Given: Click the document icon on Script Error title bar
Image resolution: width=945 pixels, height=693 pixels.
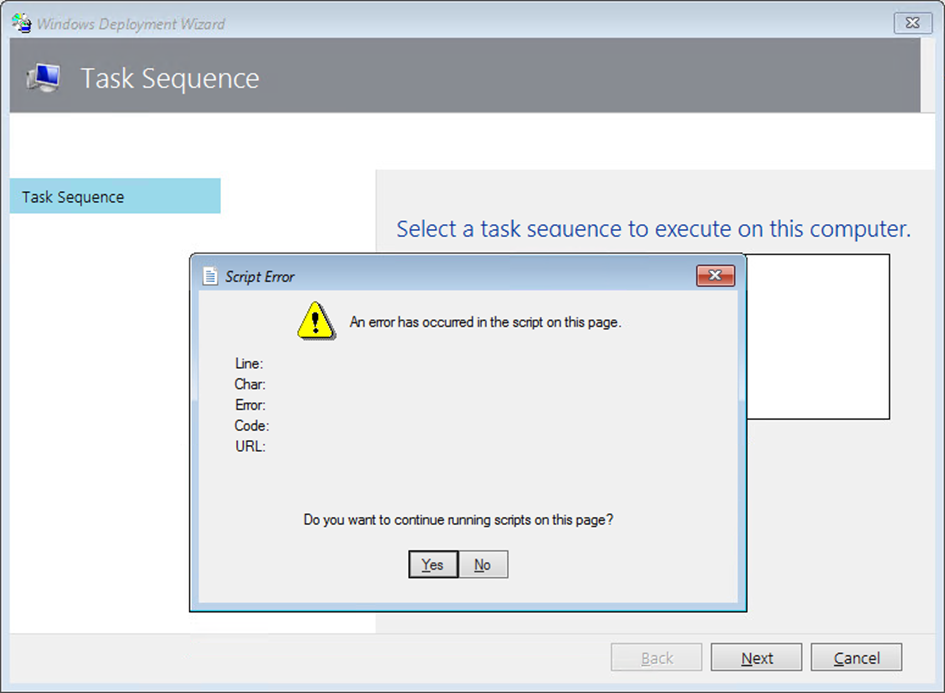Looking at the screenshot, I should pos(210,276).
